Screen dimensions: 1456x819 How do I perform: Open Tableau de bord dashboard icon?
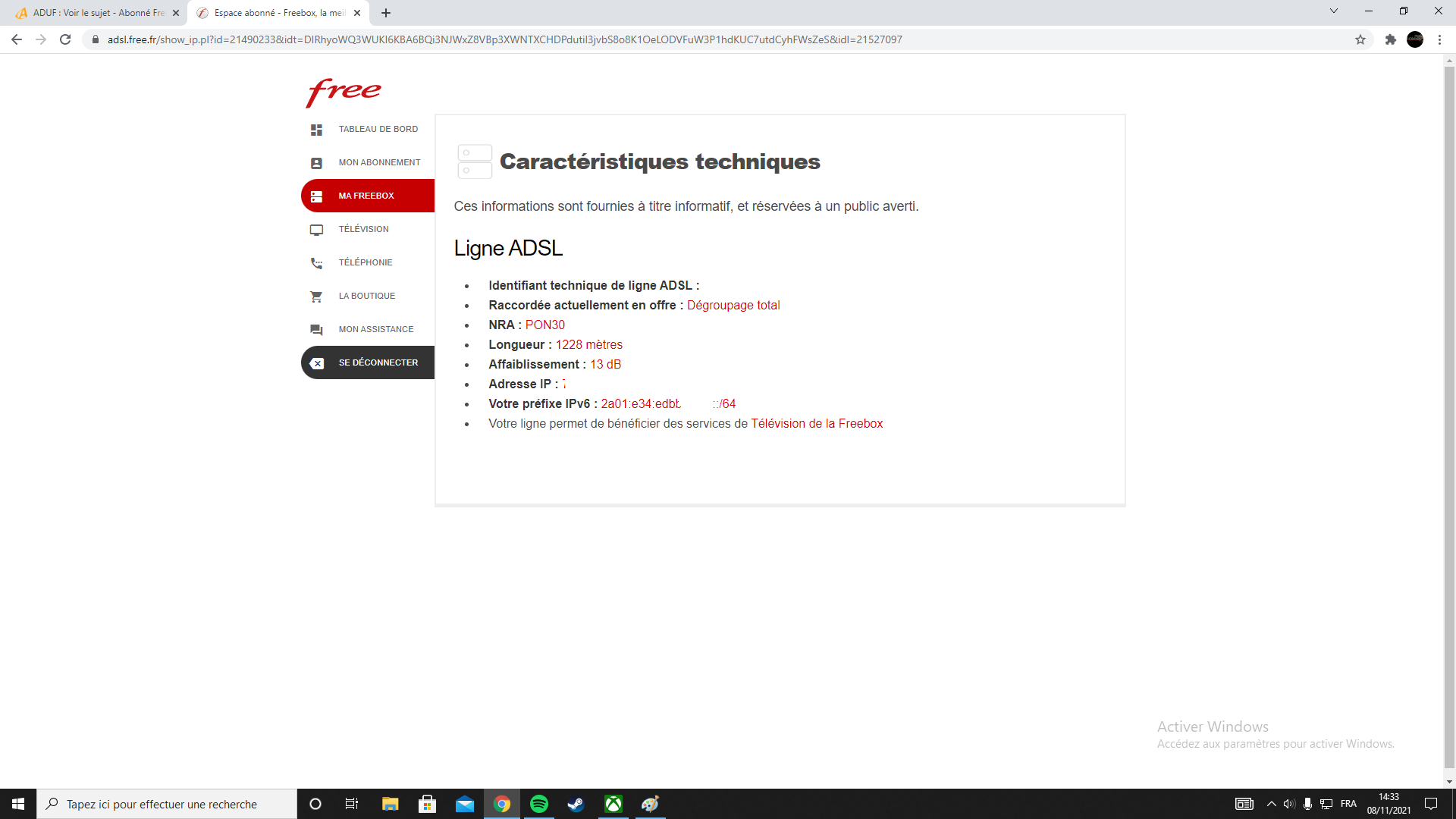(x=316, y=130)
